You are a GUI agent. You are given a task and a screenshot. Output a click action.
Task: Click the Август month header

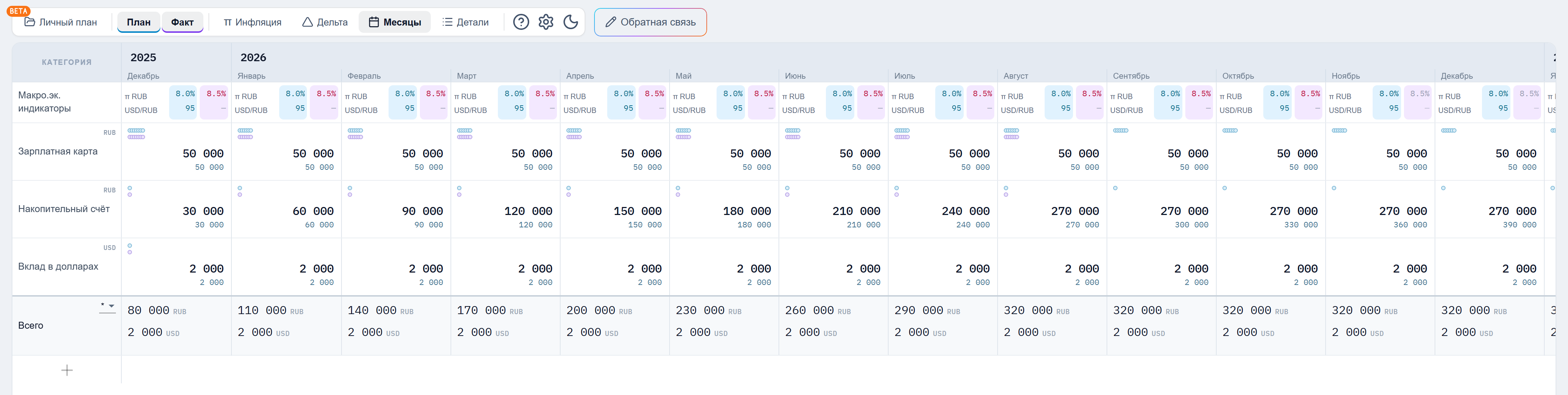pyautogui.click(x=1016, y=76)
